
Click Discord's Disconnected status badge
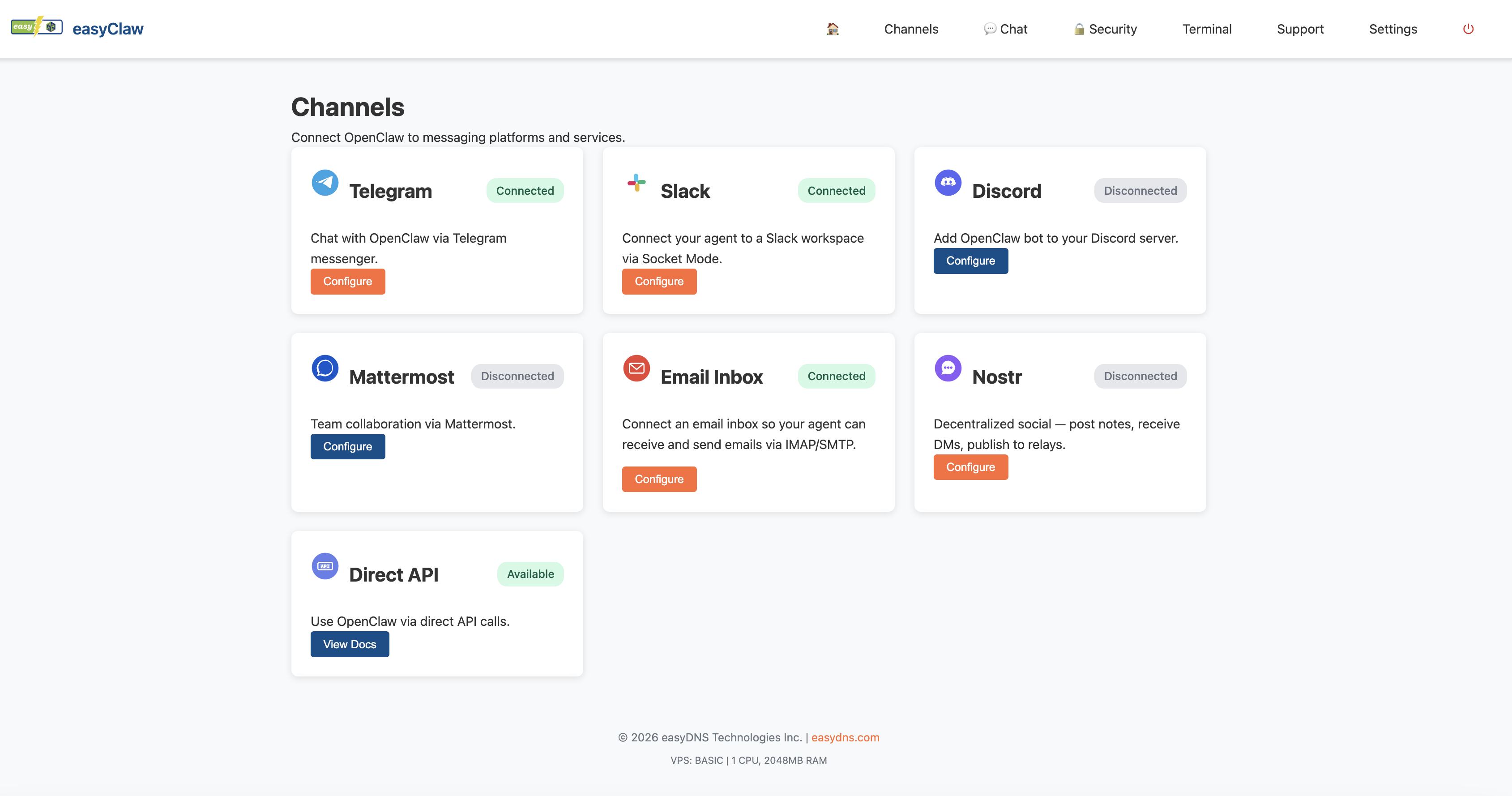(x=1140, y=191)
